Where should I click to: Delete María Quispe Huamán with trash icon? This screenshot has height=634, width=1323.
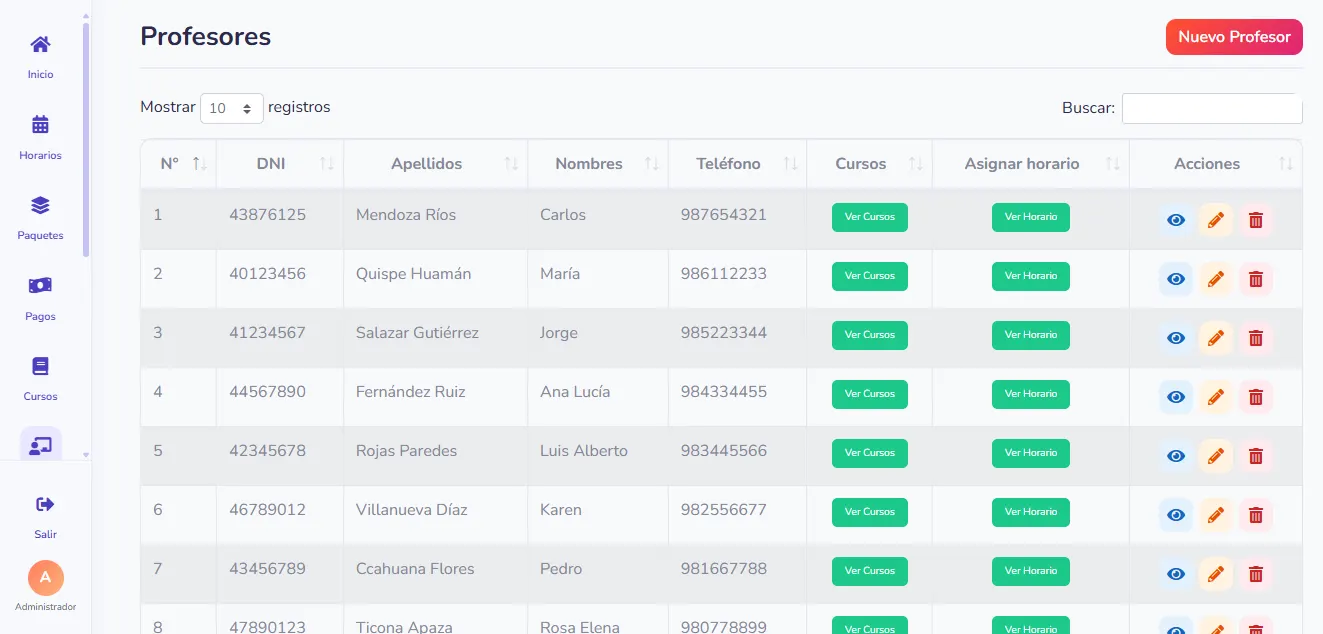point(1256,279)
